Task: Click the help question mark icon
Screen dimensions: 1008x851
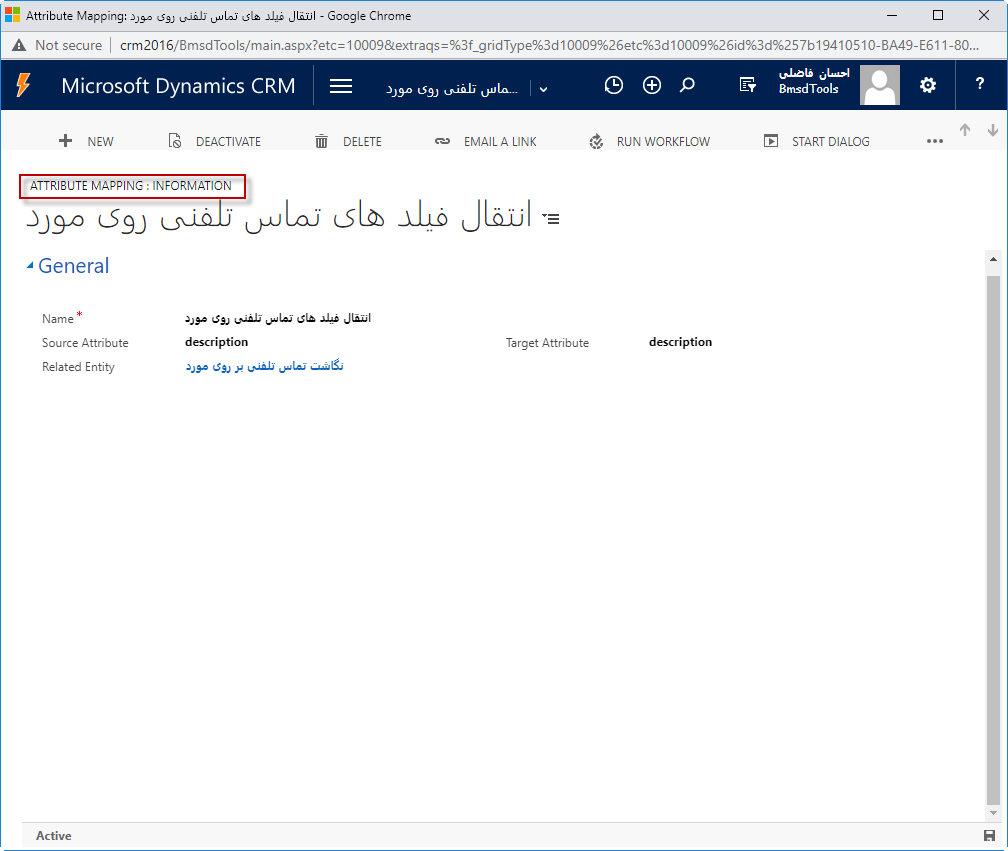Action: [980, 86]
